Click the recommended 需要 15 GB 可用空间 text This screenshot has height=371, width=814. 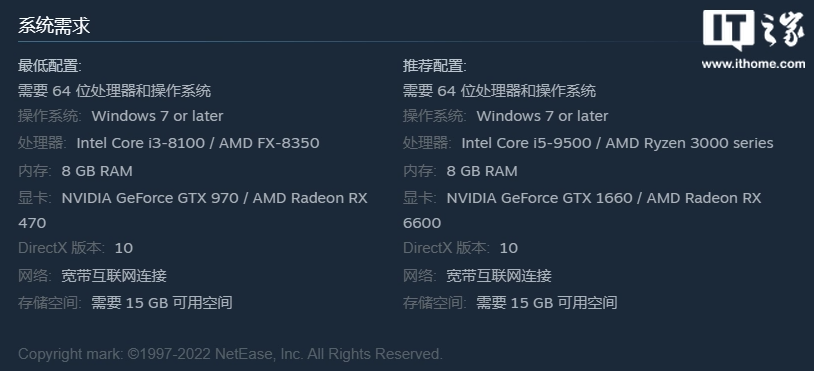click(547, 303)
